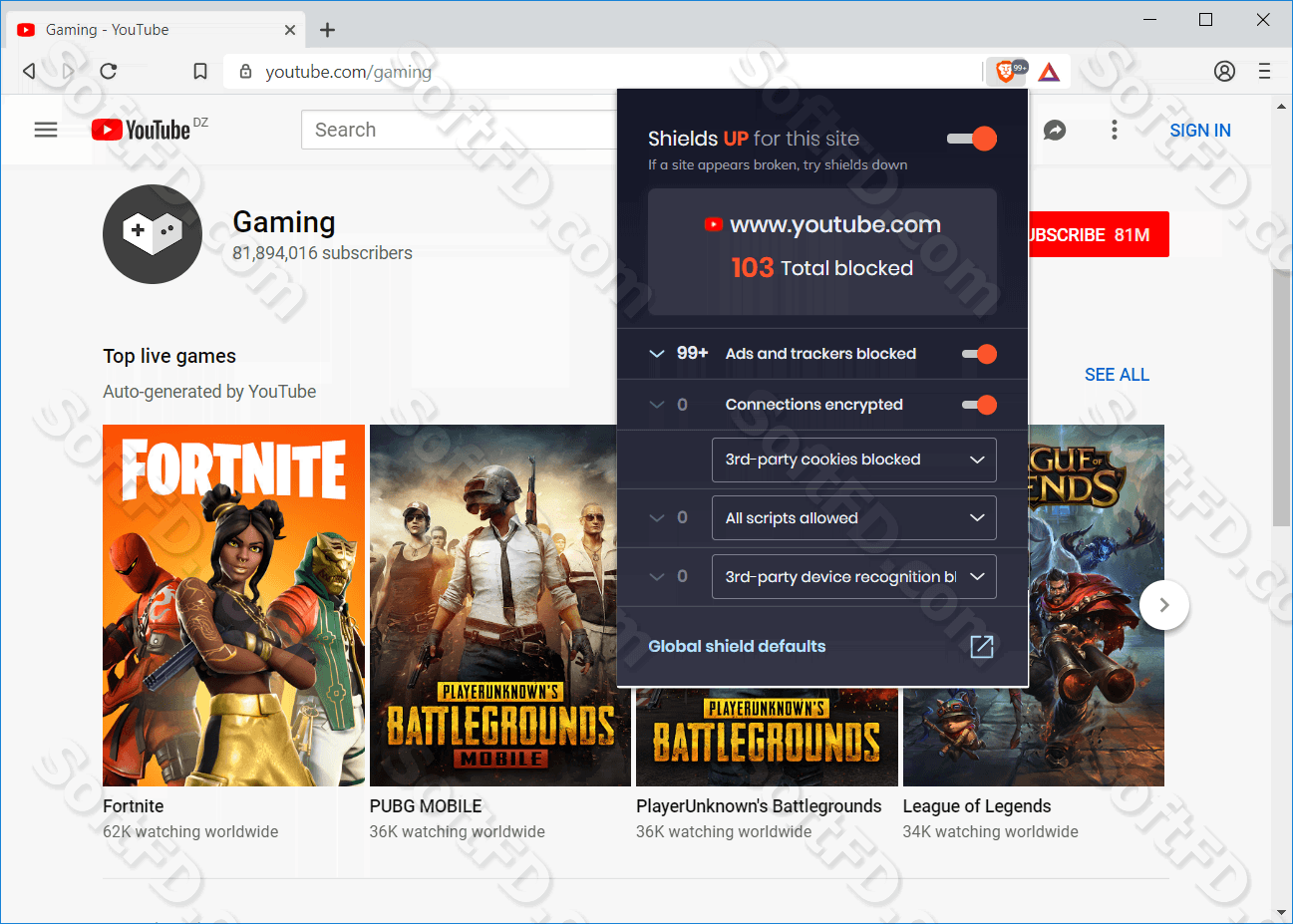Click SIGN IN link
This screenshot has height=924, width=1293.
point(1199,130)
